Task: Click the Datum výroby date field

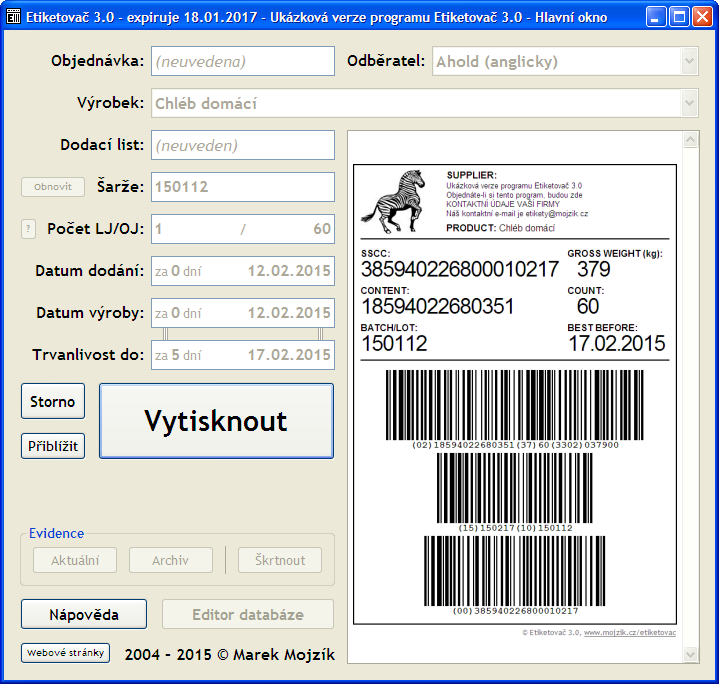Action: 243,313
